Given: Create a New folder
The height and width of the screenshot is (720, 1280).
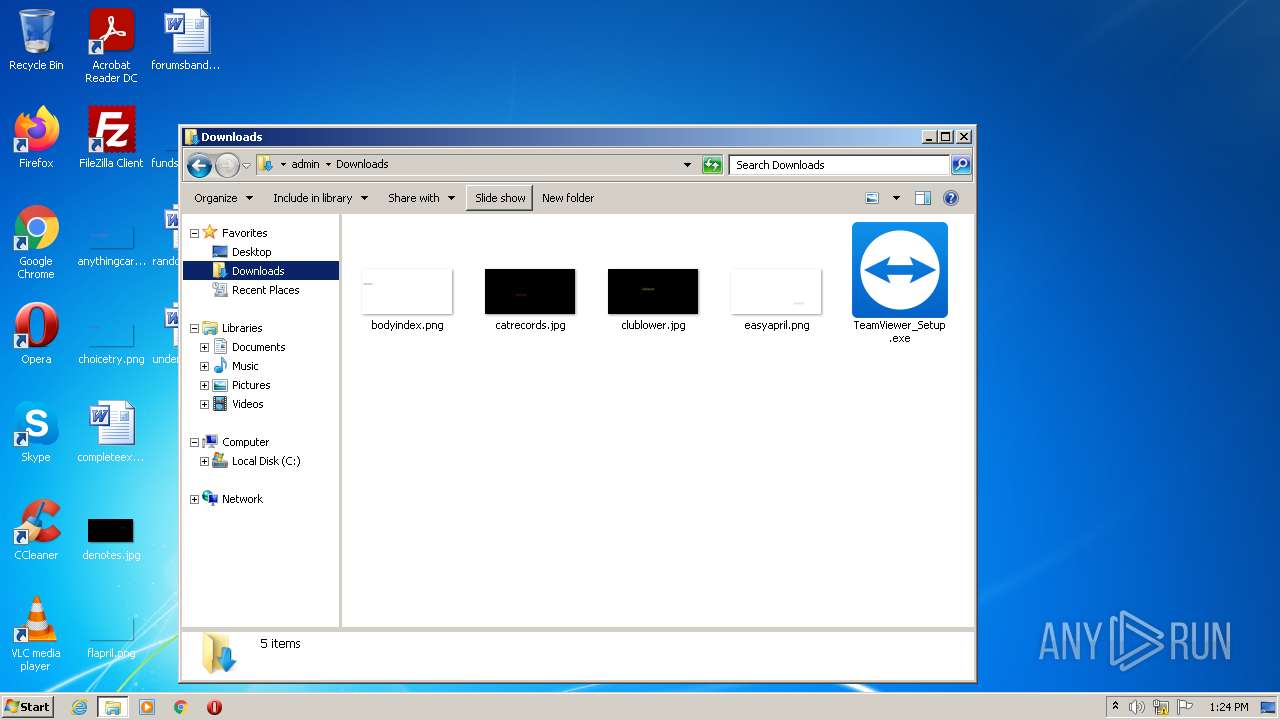Looking at the screenshot, I should pyautogui.click(x=568, y=198).
